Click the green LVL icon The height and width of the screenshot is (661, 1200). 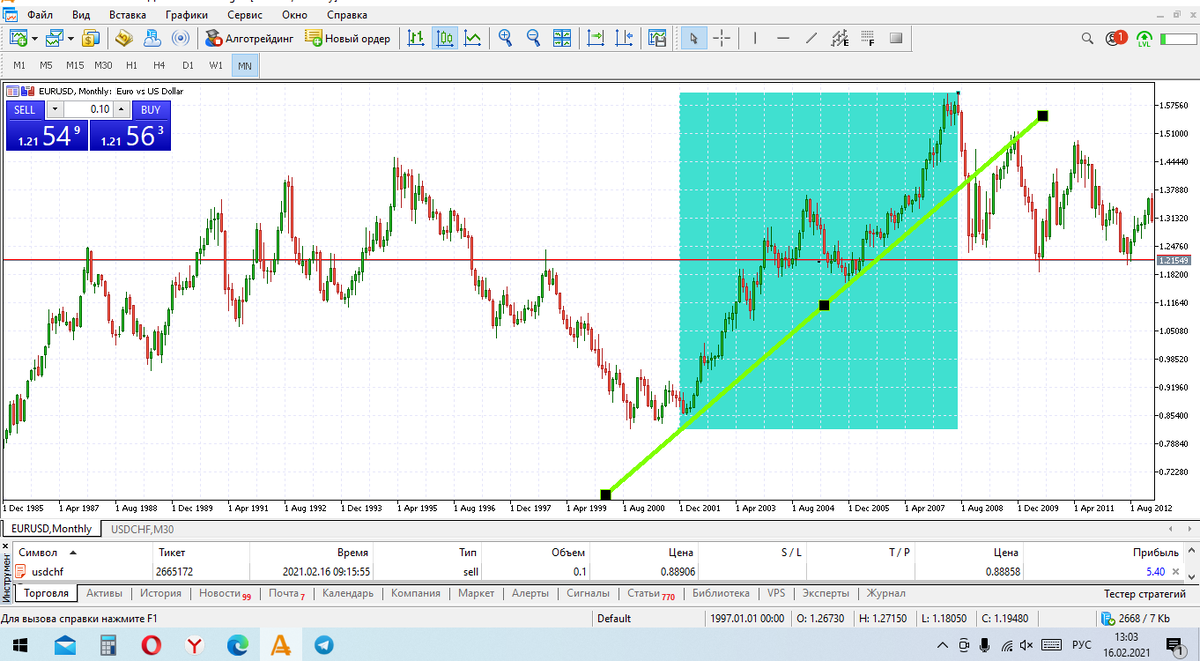tap(1144, 38)
